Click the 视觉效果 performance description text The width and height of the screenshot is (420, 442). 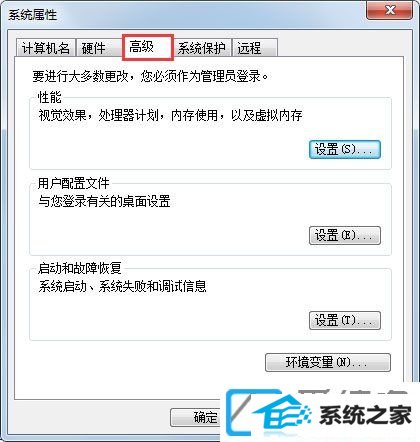170,115
